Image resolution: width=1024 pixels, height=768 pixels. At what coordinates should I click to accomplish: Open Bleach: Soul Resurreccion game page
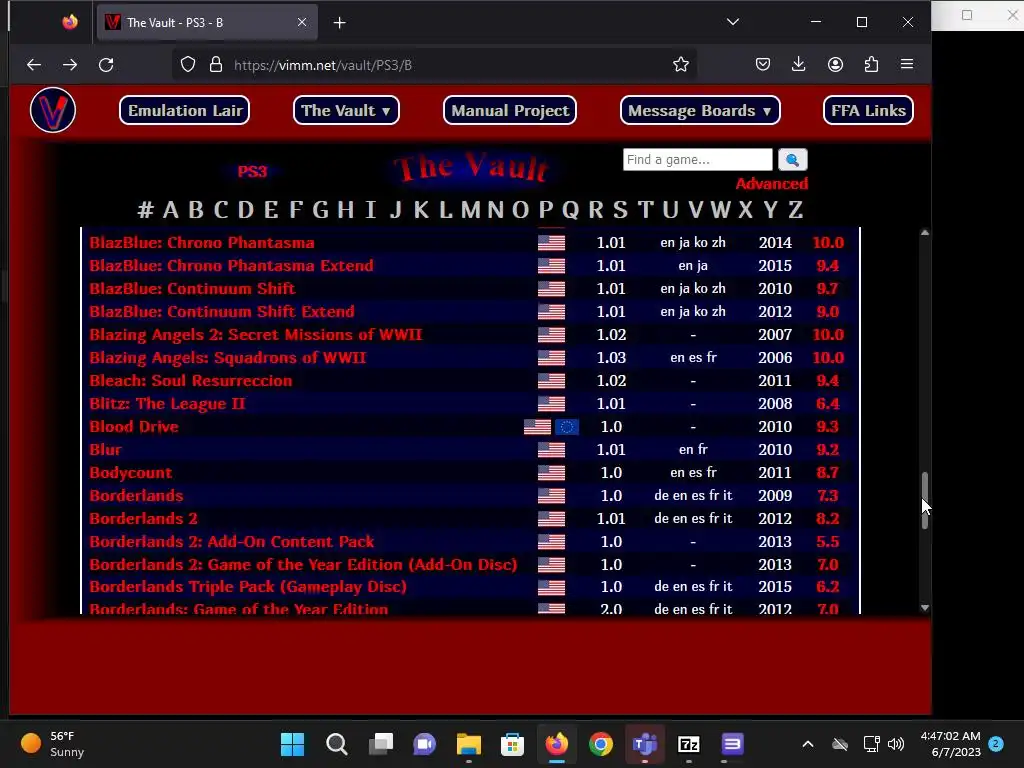[191, 380]
